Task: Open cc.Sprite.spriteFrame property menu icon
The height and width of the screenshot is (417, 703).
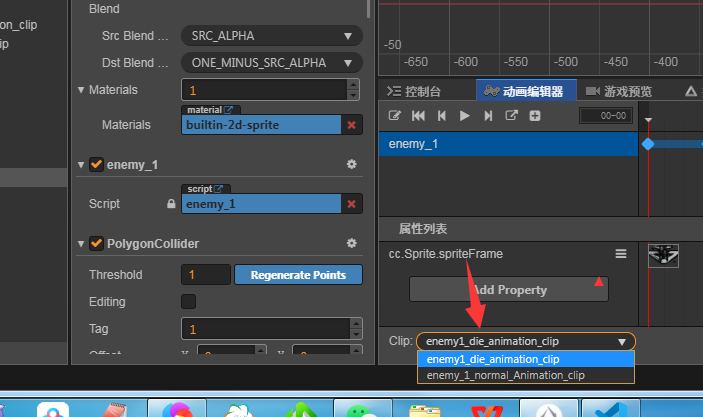Action: 620,254
